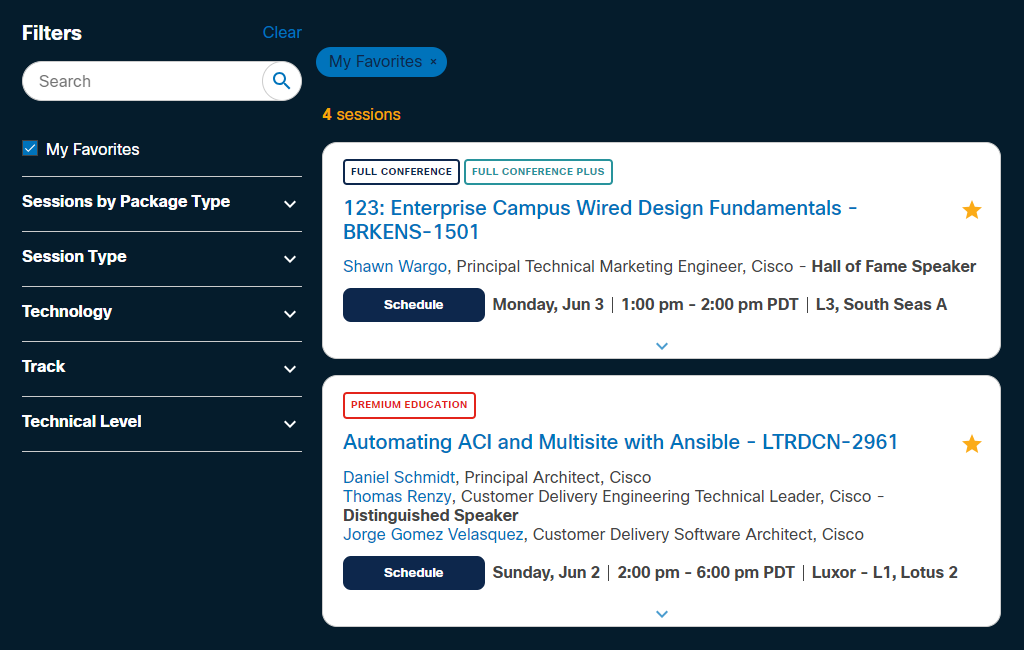
Task: Schedule the Sunday Jun 2 session
Action: click(413, 573)
